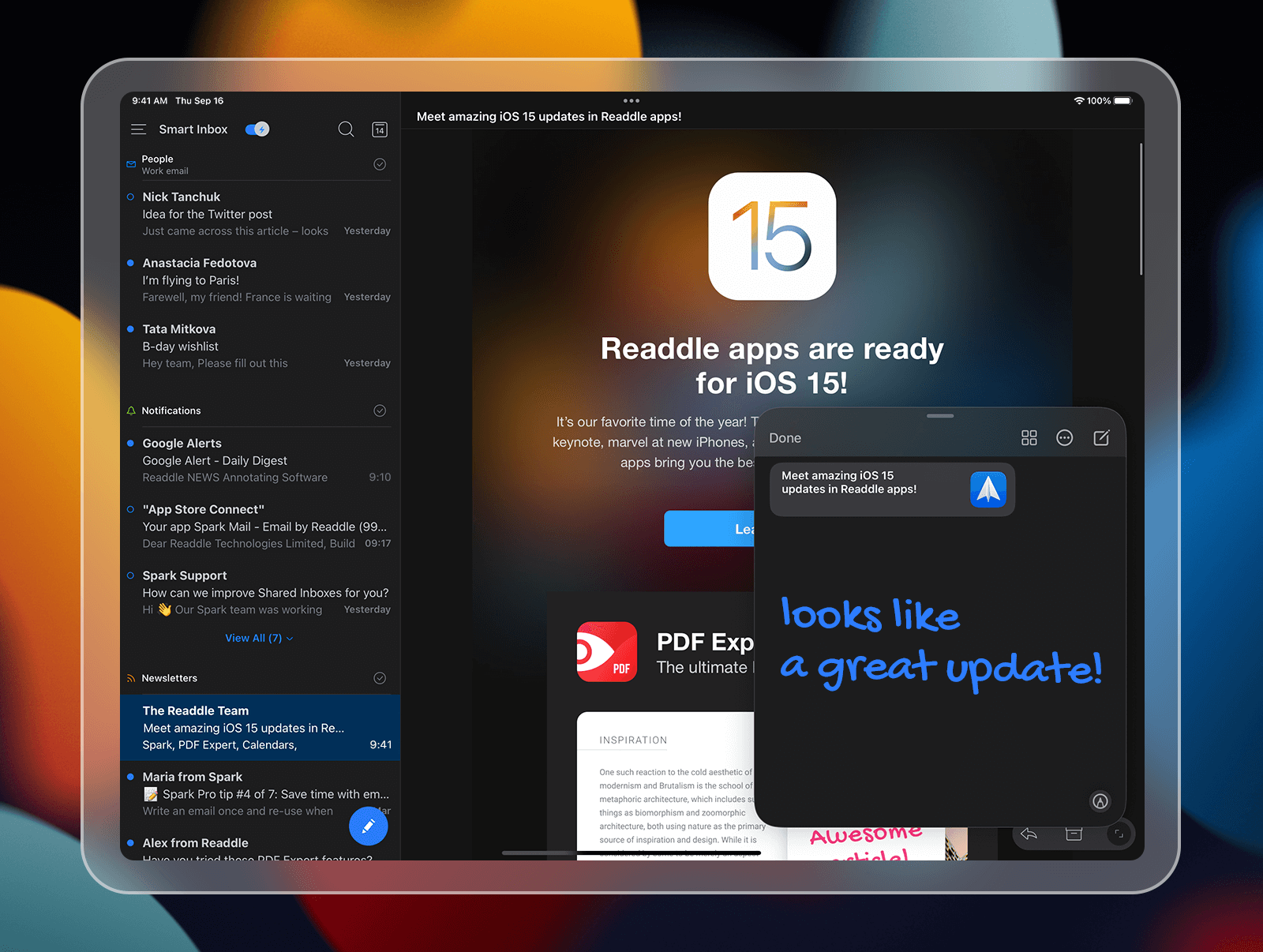Tap the three-dot multitasking control at top
1263x952 pixels.
(x=631, y=101)
